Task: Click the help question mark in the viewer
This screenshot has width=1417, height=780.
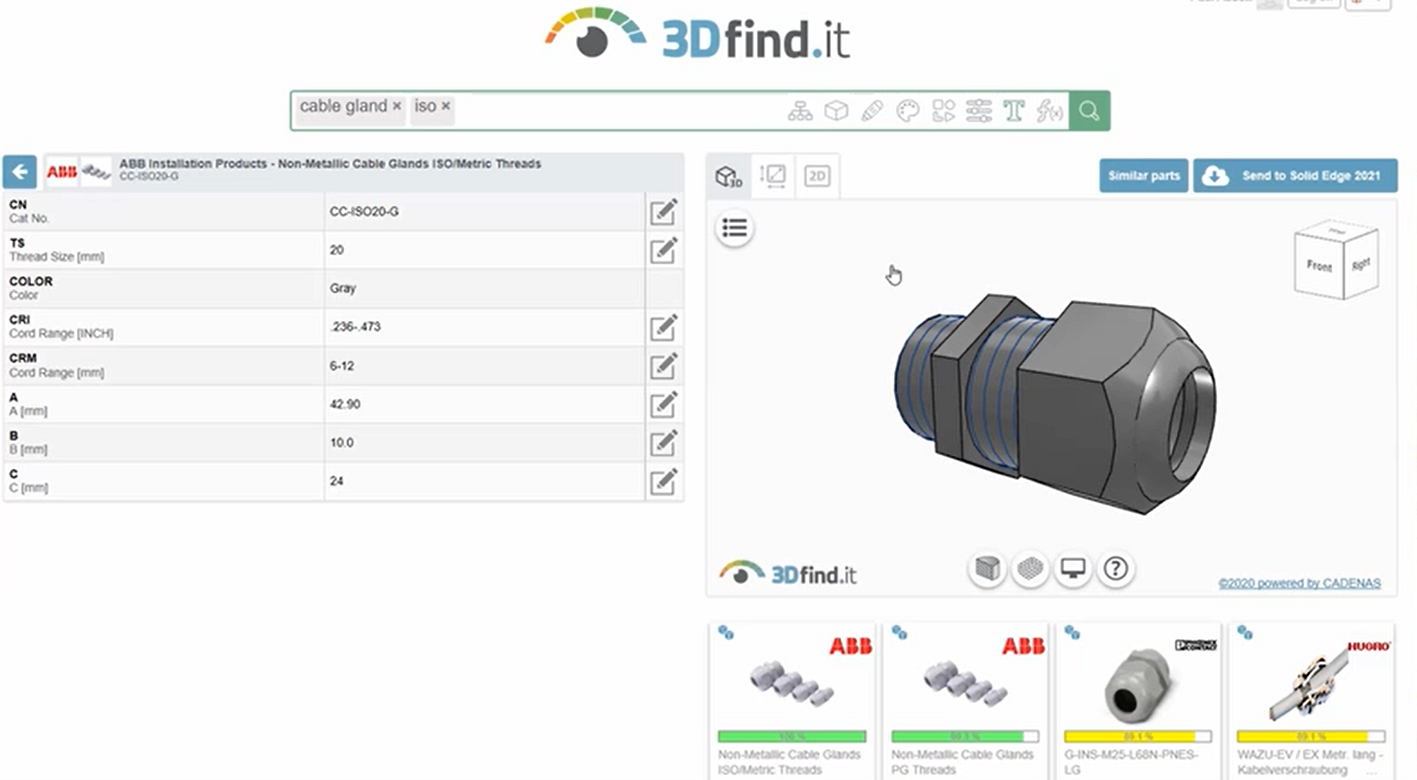Action: pyautogui.click(x=1115, y=568)
